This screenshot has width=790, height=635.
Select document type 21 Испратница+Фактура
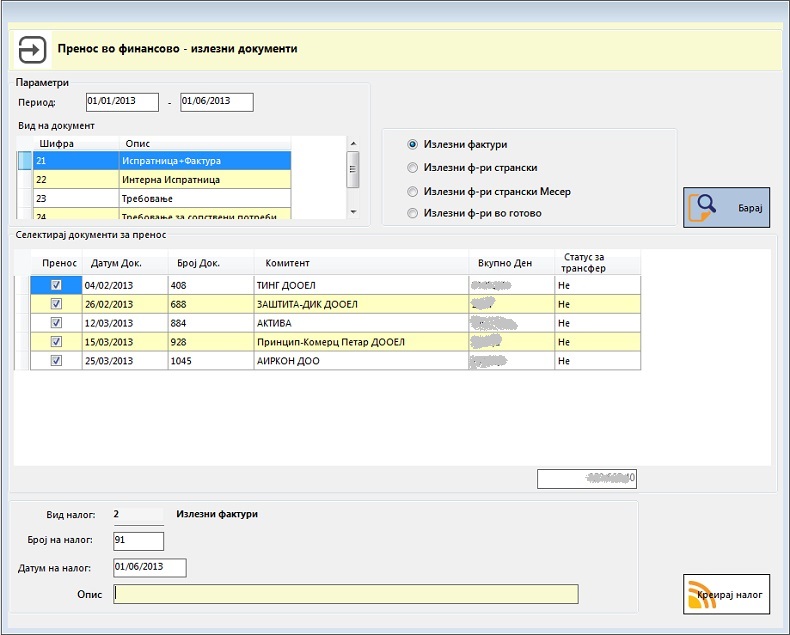(162, 161)
